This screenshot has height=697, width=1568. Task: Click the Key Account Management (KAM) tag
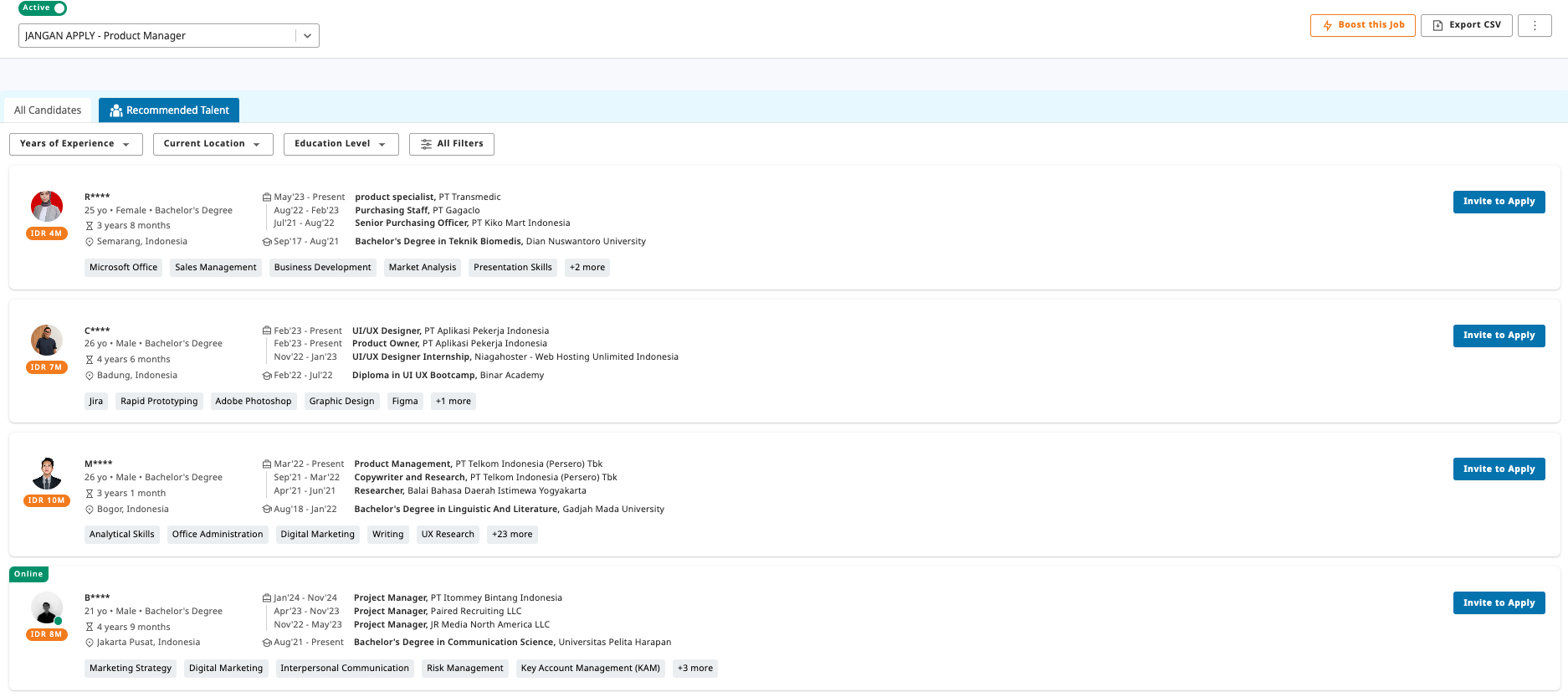coord(591,669)
